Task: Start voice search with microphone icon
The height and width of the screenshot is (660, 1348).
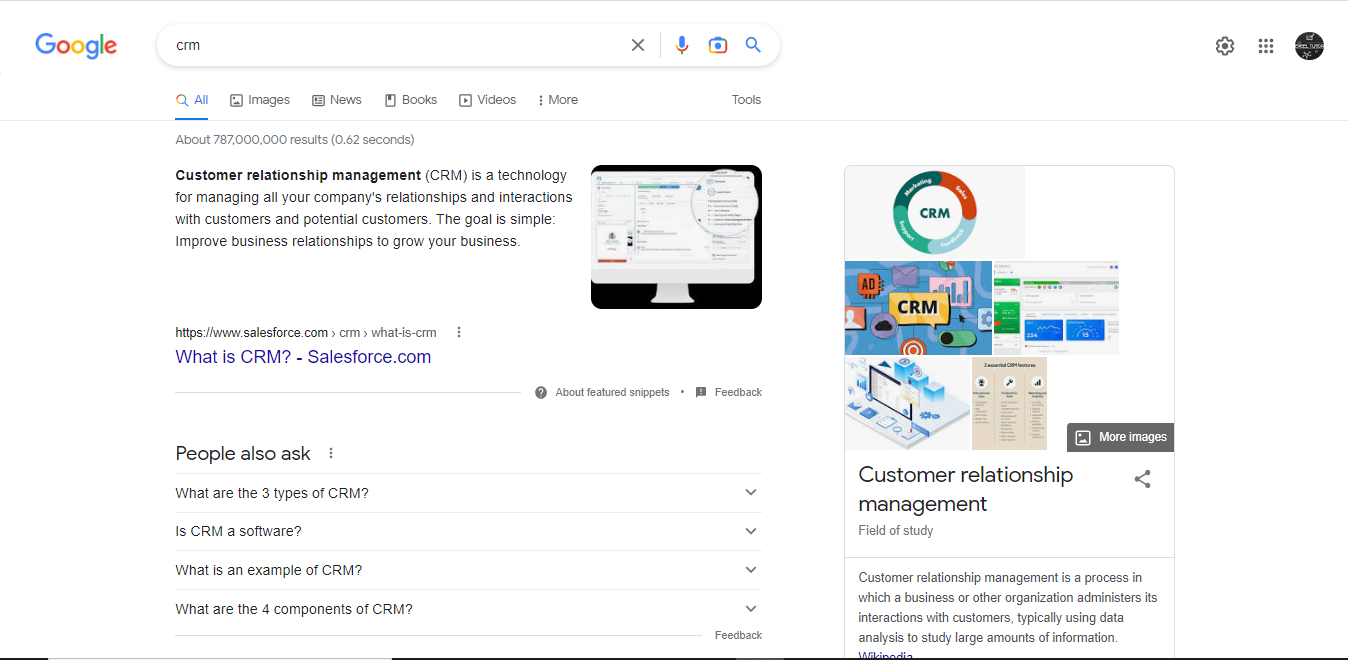Action: coord(682,45)
